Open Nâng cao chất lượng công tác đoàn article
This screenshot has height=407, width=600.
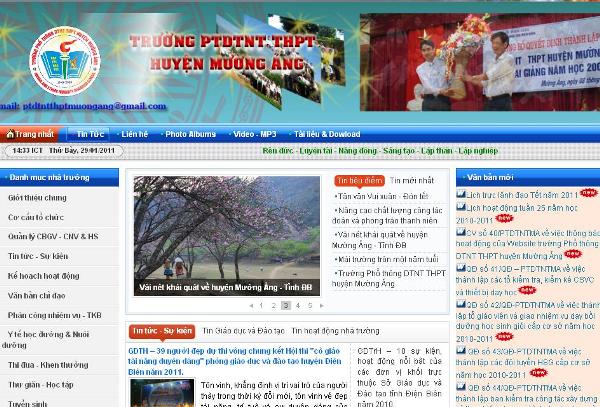[387, 215]
